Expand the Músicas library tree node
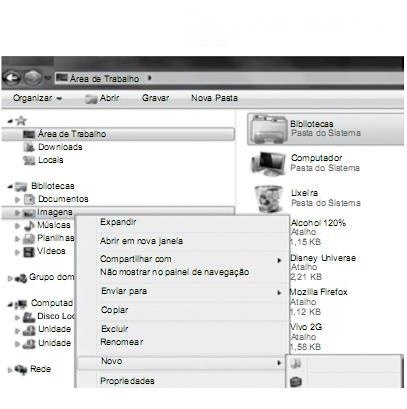This screenshot has width=407, height=409. tap(18, 226)
